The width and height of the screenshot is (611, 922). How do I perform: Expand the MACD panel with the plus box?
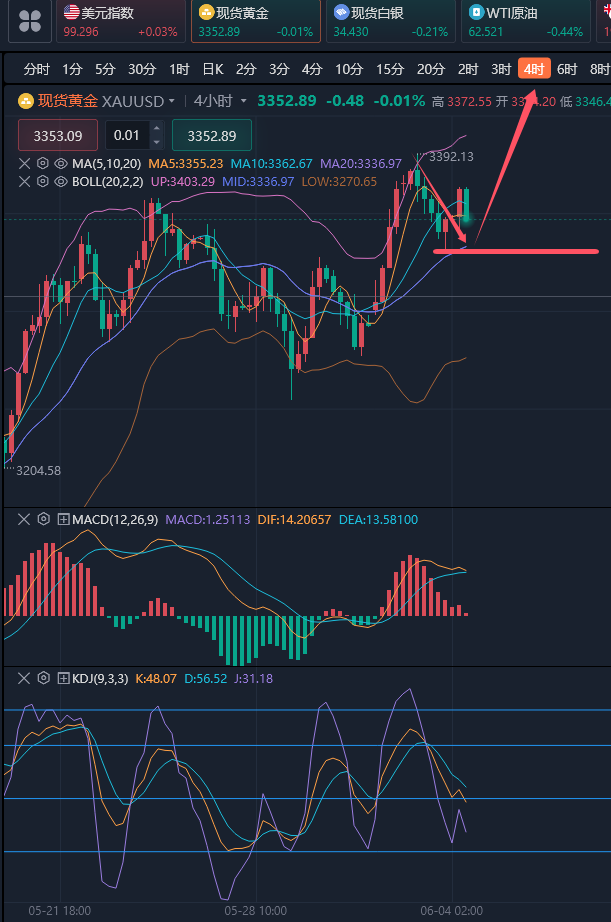(63, 519)
